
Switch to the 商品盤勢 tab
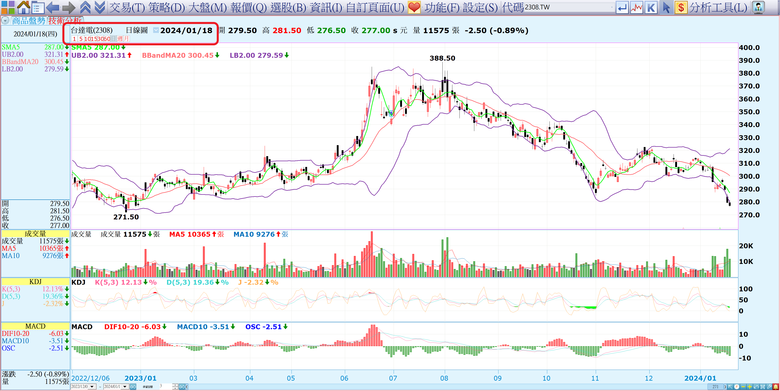click(28, 21)
